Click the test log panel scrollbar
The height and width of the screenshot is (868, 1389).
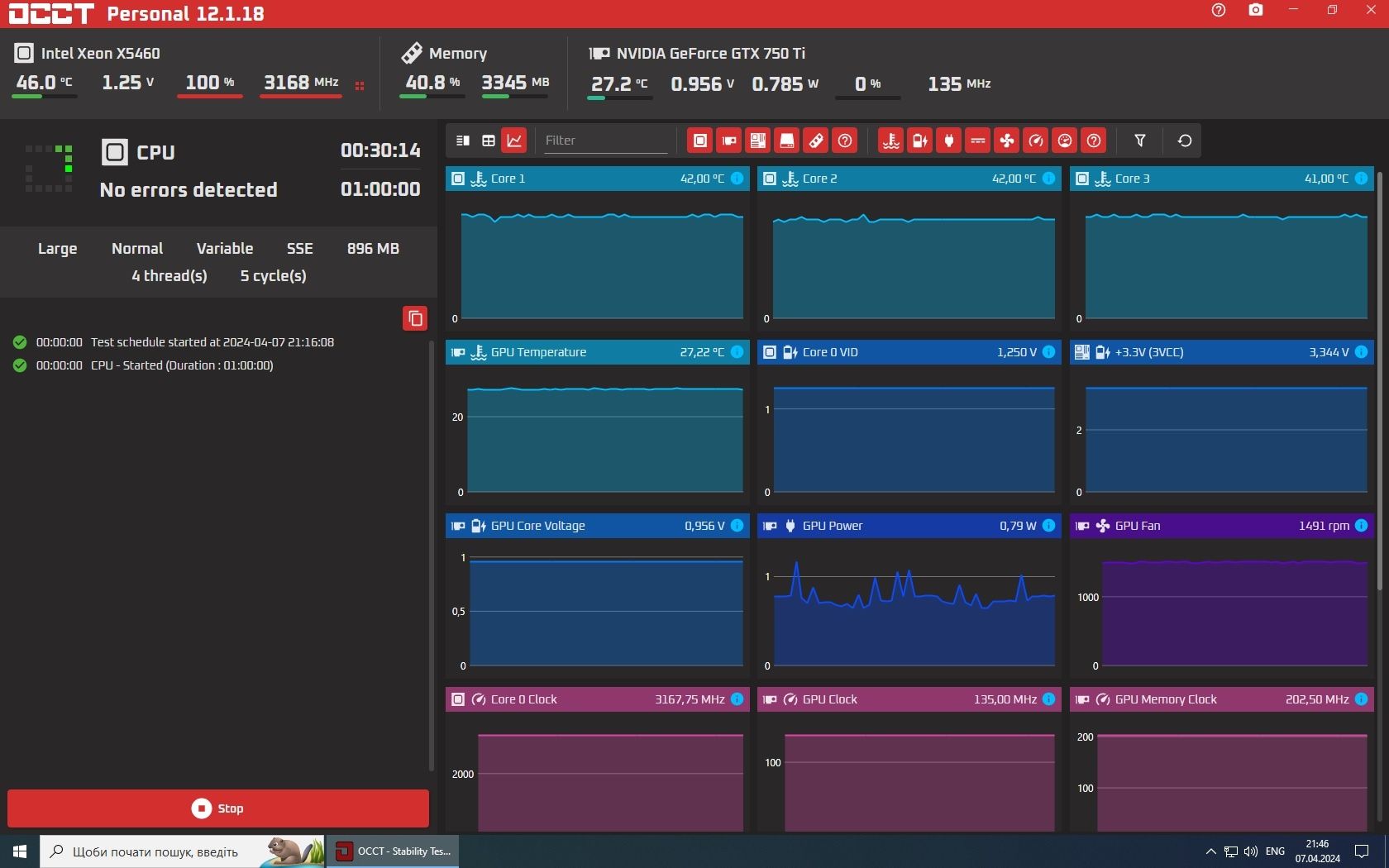click(x=432, y=556)
